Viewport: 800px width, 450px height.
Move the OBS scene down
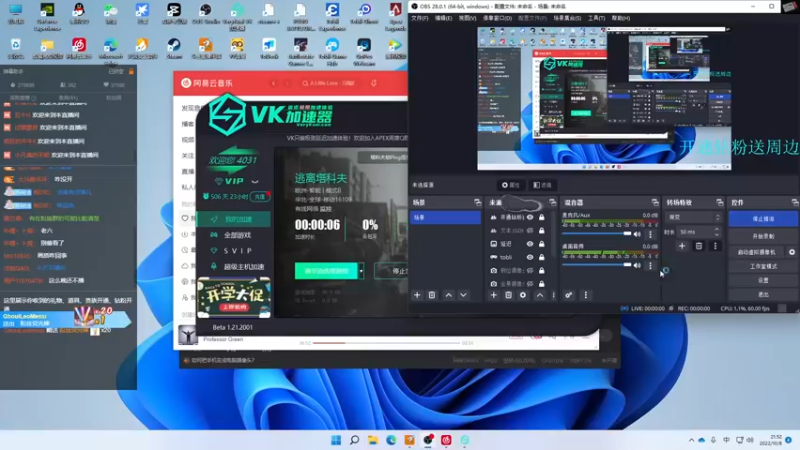pyautogui.click(x=463, y=295)
